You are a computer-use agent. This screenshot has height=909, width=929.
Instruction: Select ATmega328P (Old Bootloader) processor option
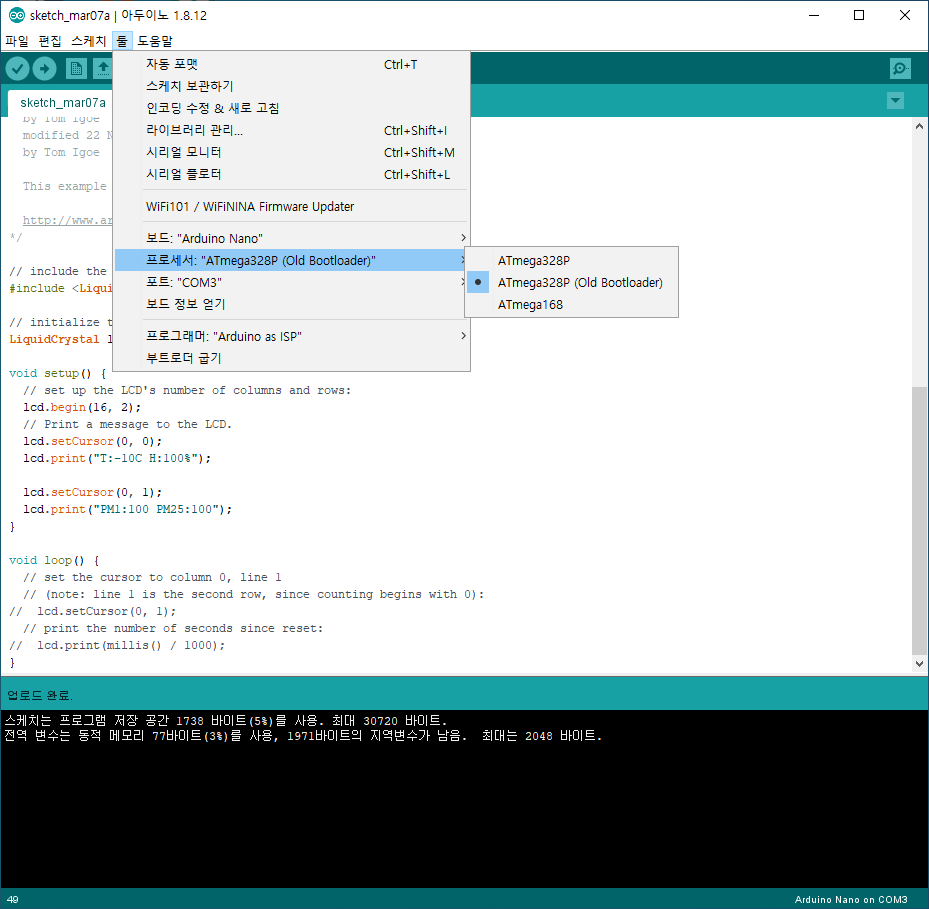[571, 282]
